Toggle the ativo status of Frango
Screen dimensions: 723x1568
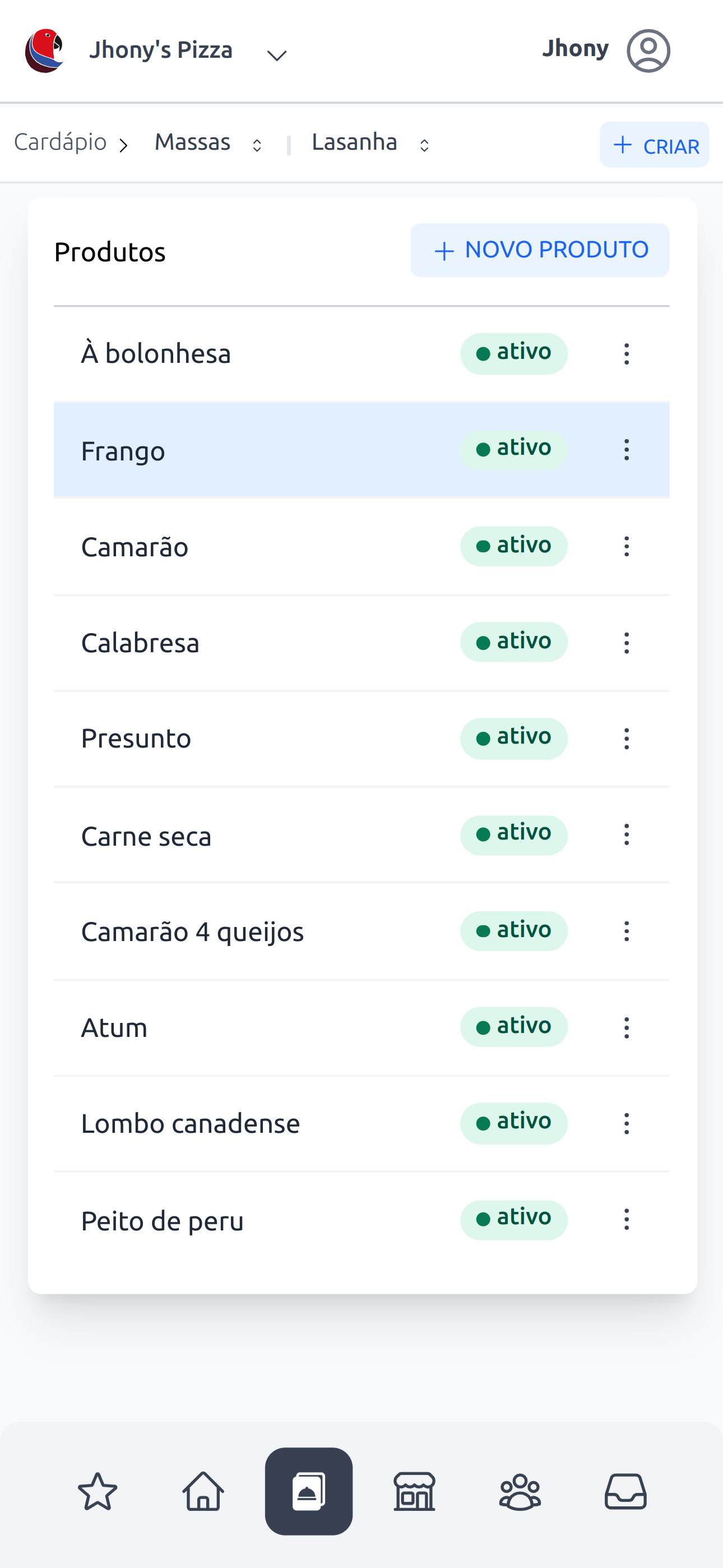tap(513, 450)
